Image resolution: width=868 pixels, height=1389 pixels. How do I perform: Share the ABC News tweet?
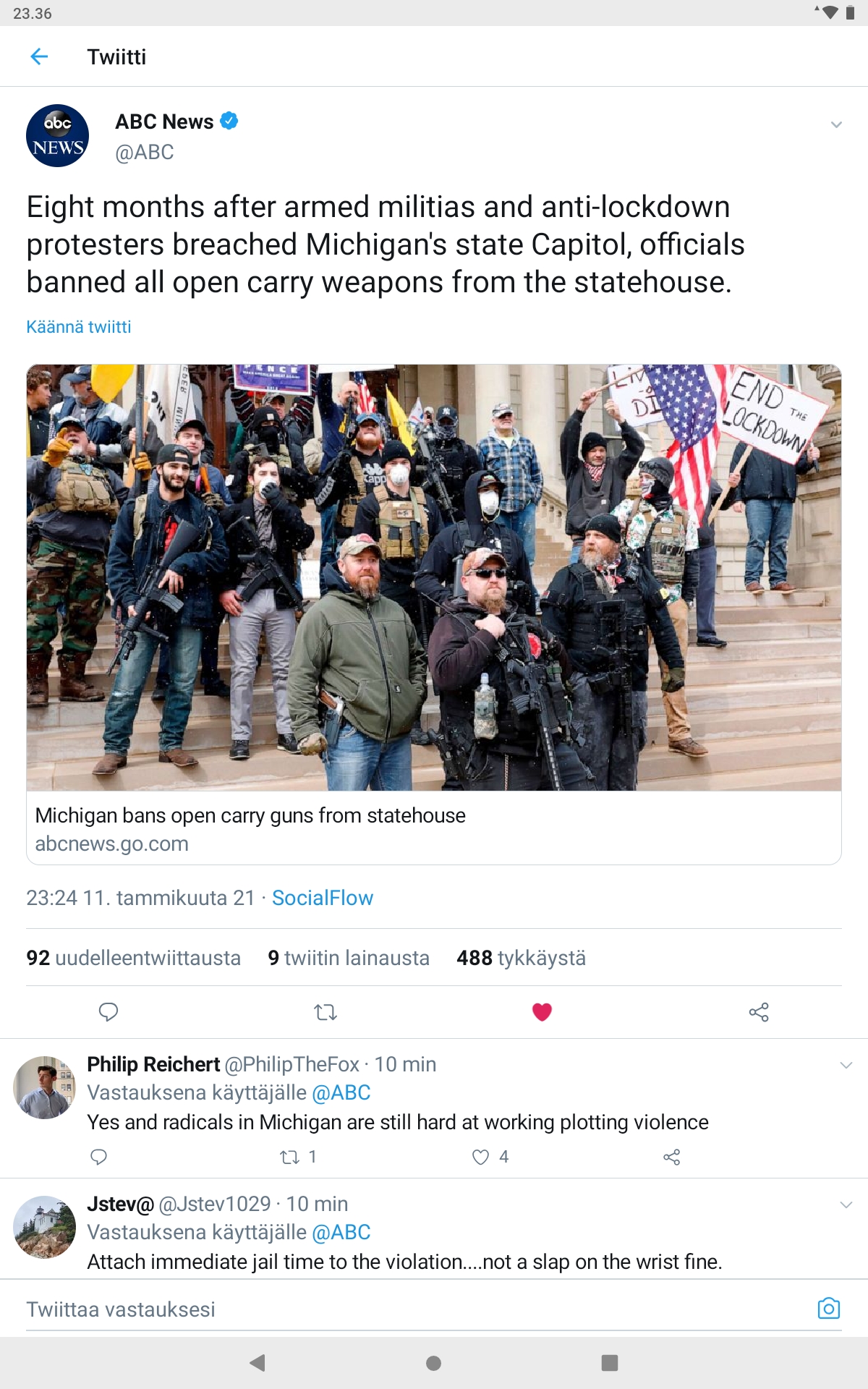click(759, 1012)
